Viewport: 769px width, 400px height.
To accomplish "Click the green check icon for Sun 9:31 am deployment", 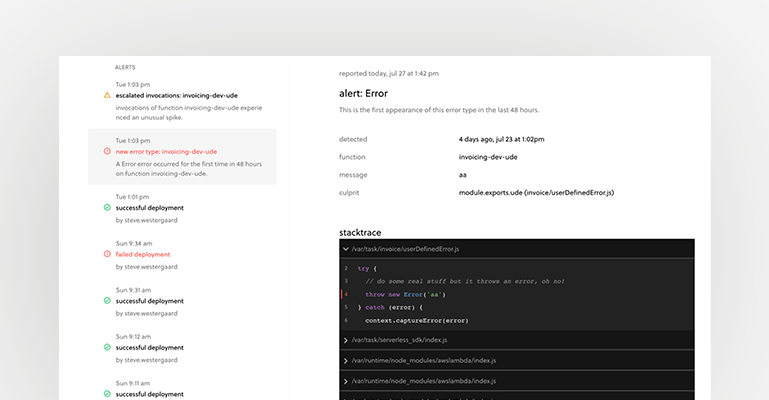I will tap(107, 301).
